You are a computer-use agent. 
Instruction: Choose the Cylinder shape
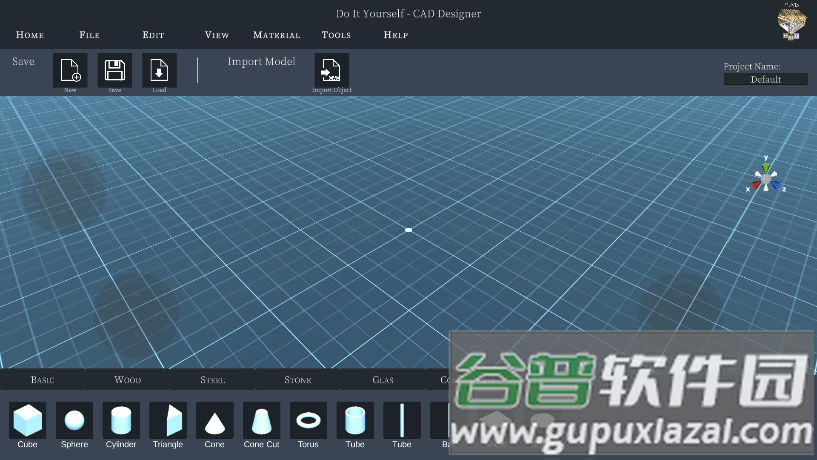point(121,420)
